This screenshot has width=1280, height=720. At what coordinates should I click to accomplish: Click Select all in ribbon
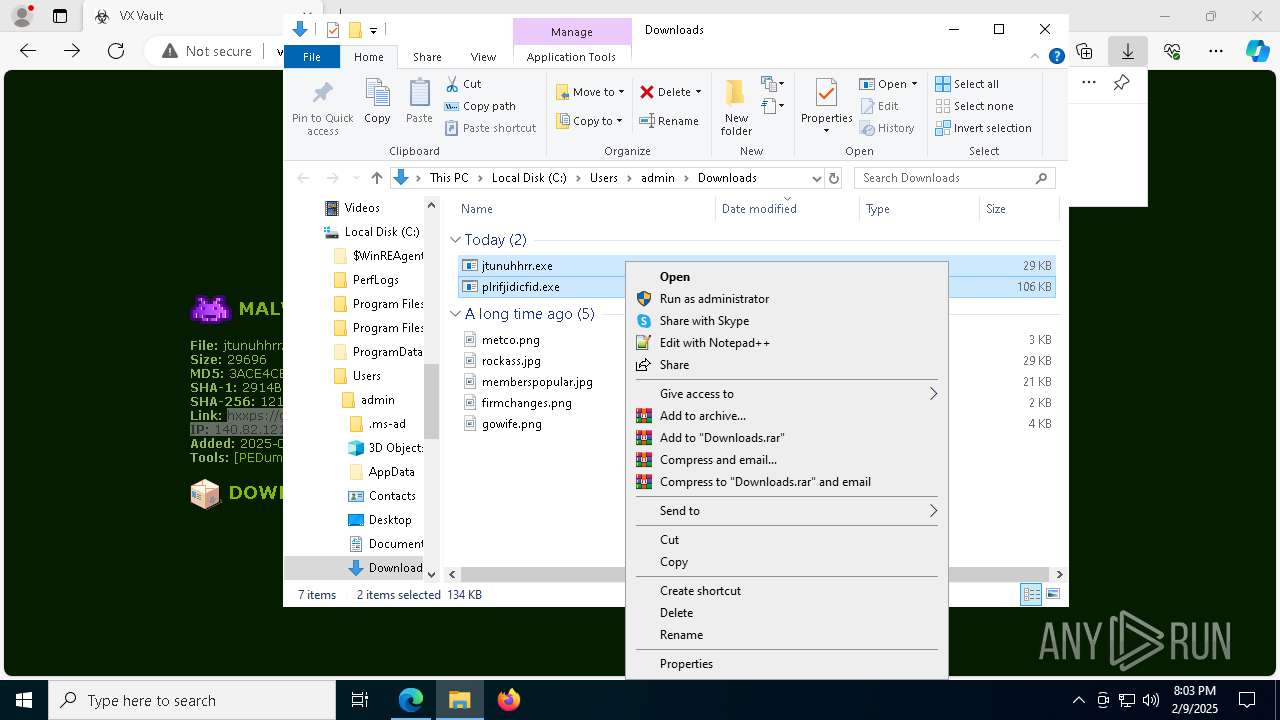point(967,84)
